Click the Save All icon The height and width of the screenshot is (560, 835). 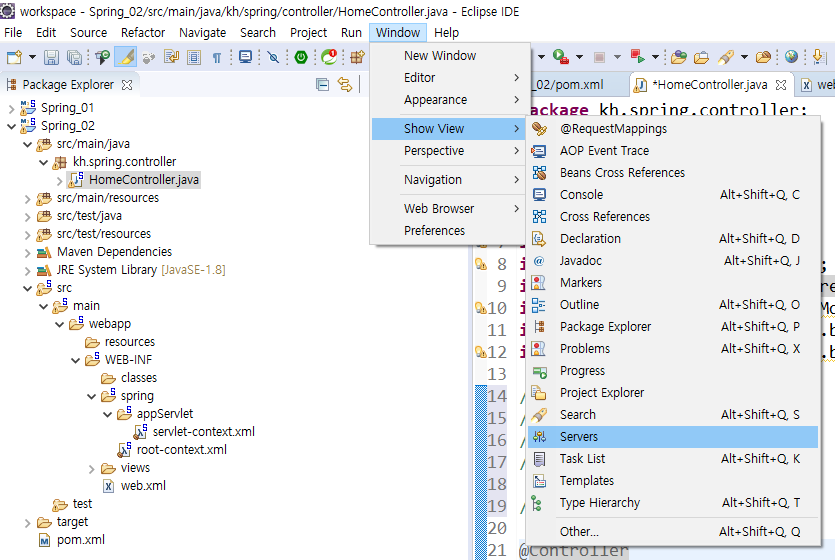click(74, 57)
